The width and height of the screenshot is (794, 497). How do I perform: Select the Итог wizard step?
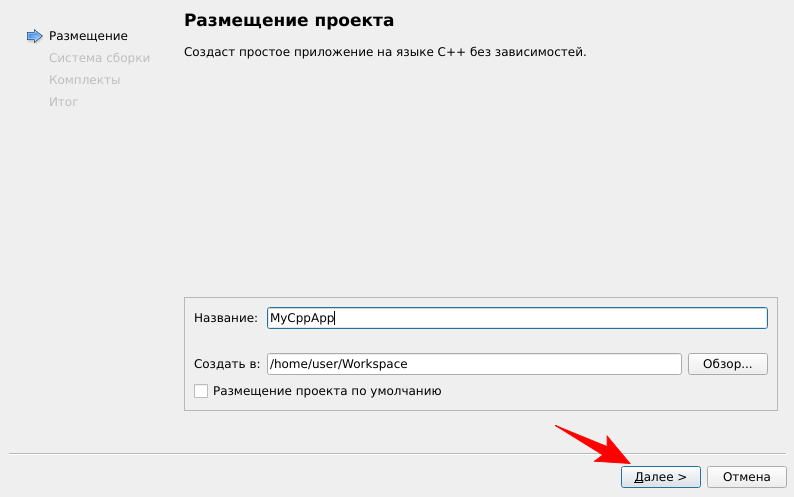63,102
